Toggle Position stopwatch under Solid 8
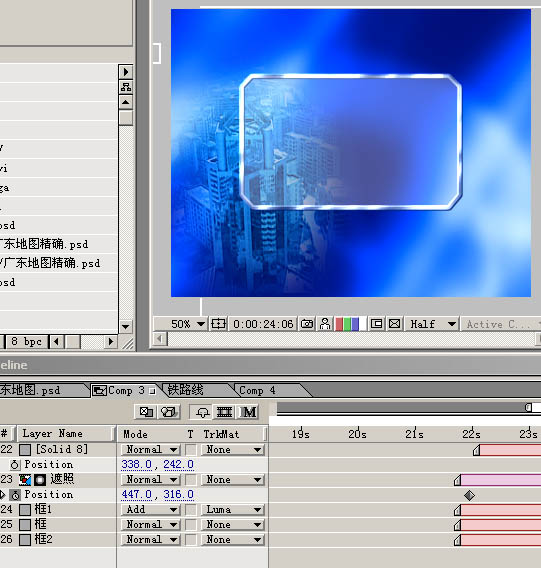 (x=14, y=465)
